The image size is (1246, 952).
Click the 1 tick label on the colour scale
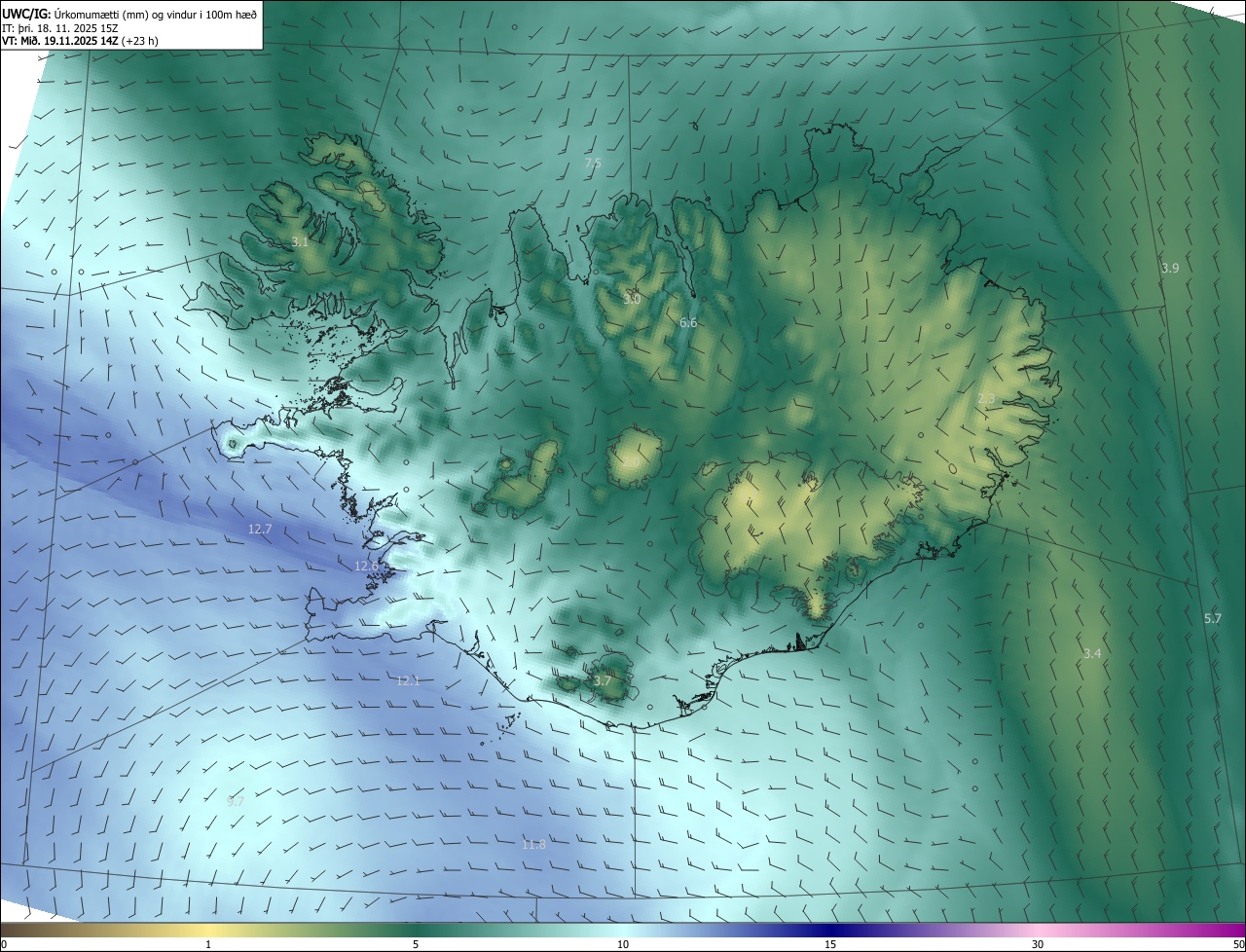coord(208,945)
